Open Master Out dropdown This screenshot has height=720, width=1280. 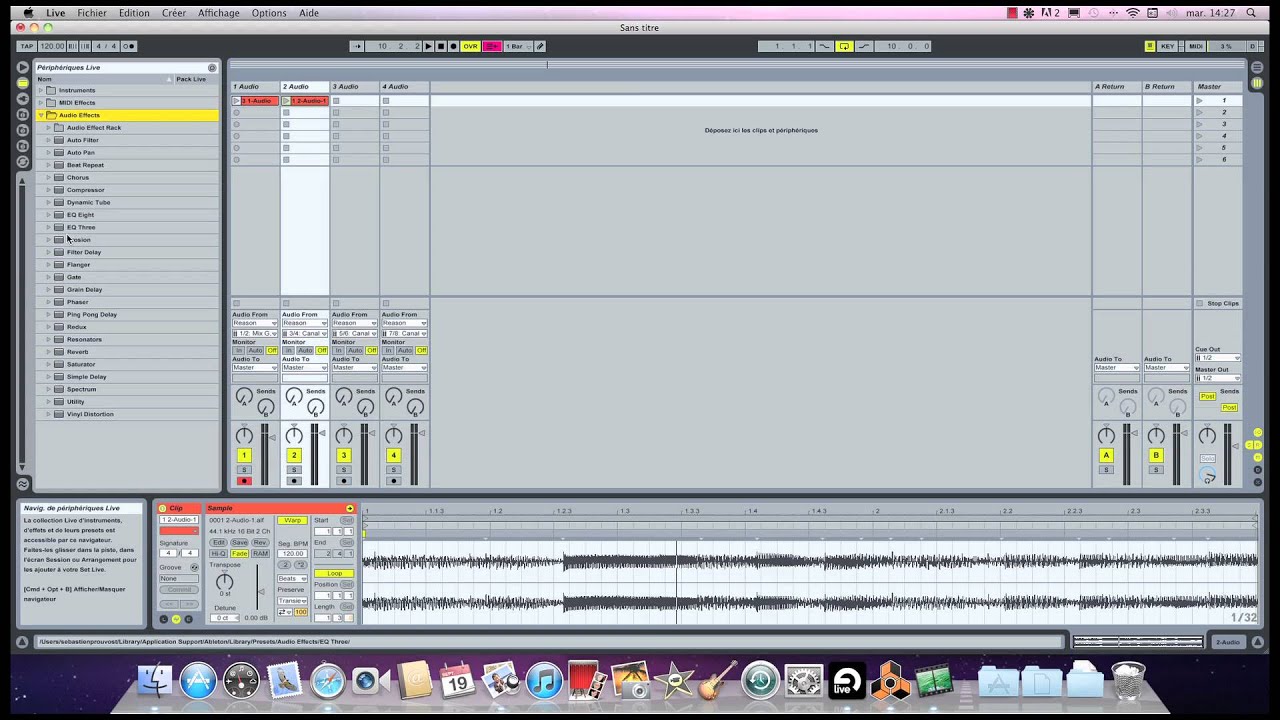(x=1218, y=378)
